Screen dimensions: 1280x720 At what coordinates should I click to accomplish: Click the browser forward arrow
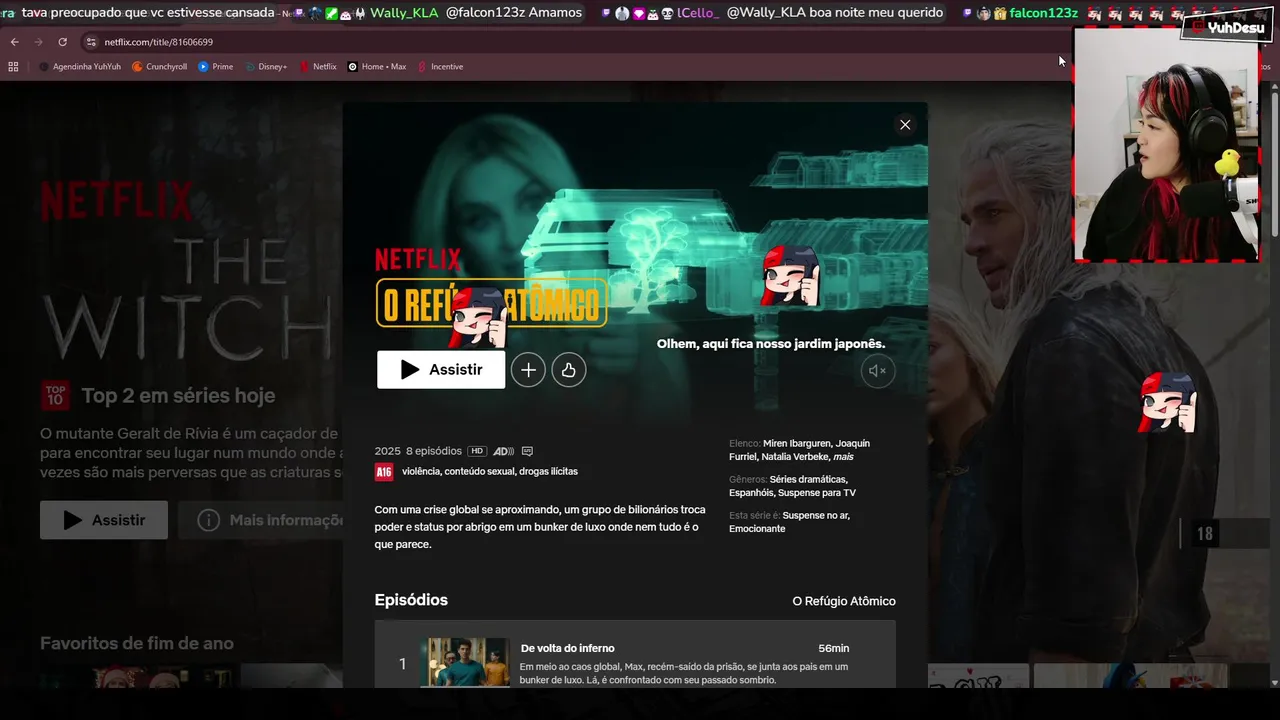point(38,42)
